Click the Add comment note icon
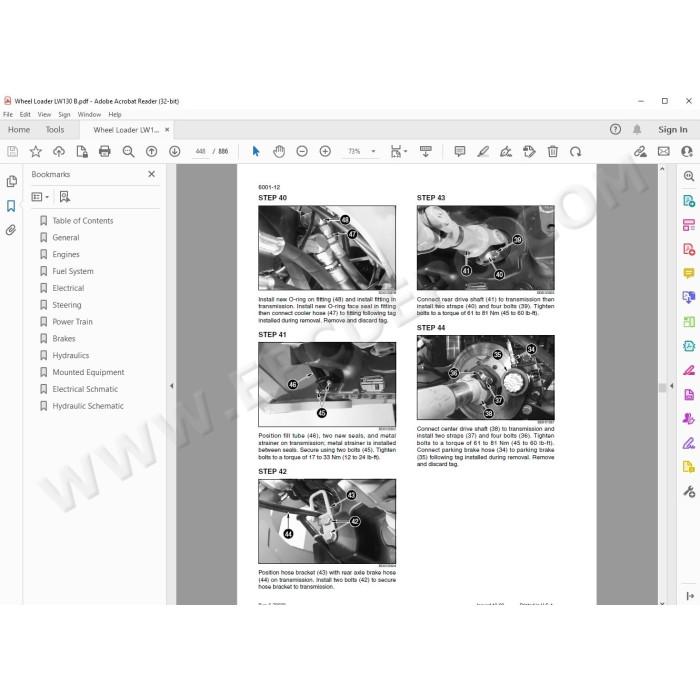Screen dimensions: 700x700 point(460,152)
